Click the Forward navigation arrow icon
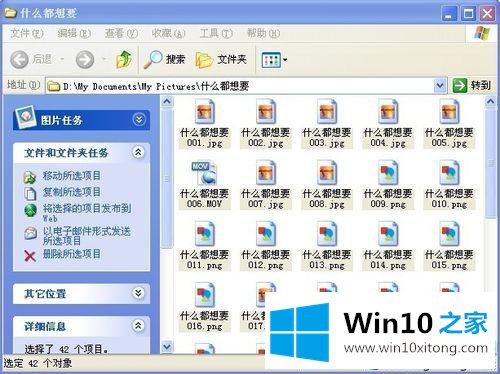The height and width of the screenshot is (374, 500). 85,60
